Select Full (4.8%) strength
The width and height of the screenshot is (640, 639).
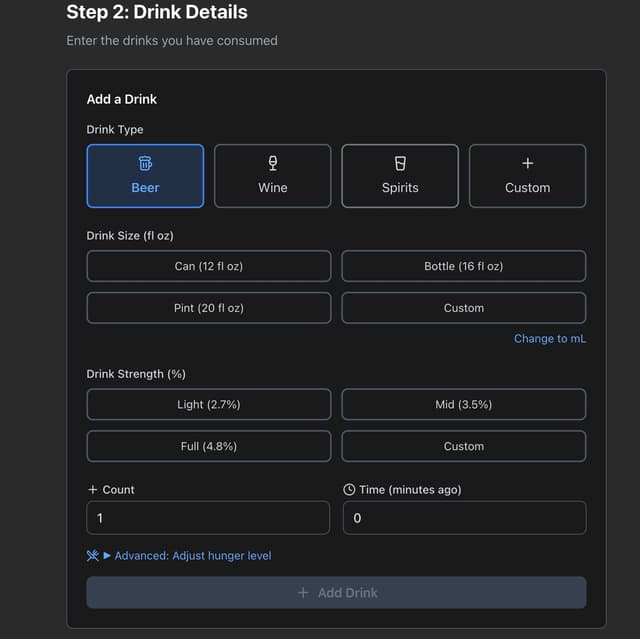(x=209, y=446)
